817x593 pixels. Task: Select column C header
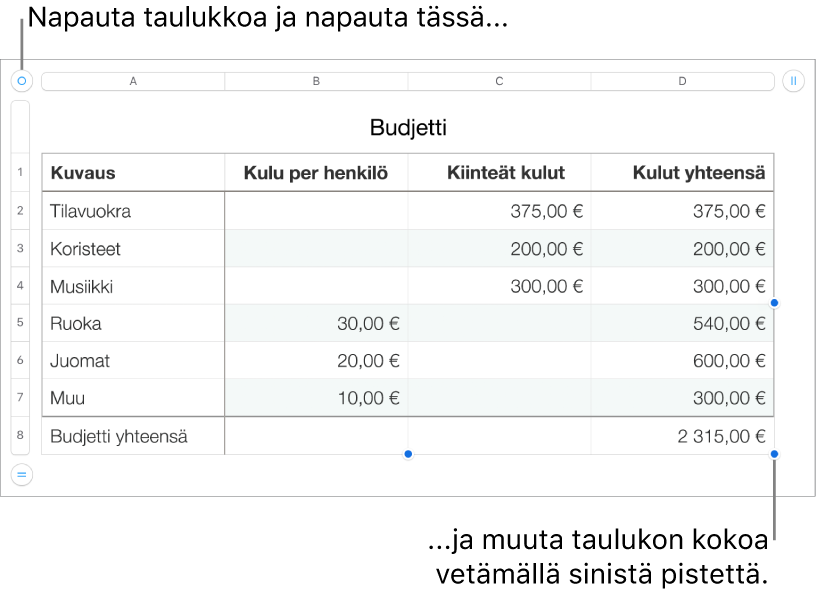click(x=499, y=81)
